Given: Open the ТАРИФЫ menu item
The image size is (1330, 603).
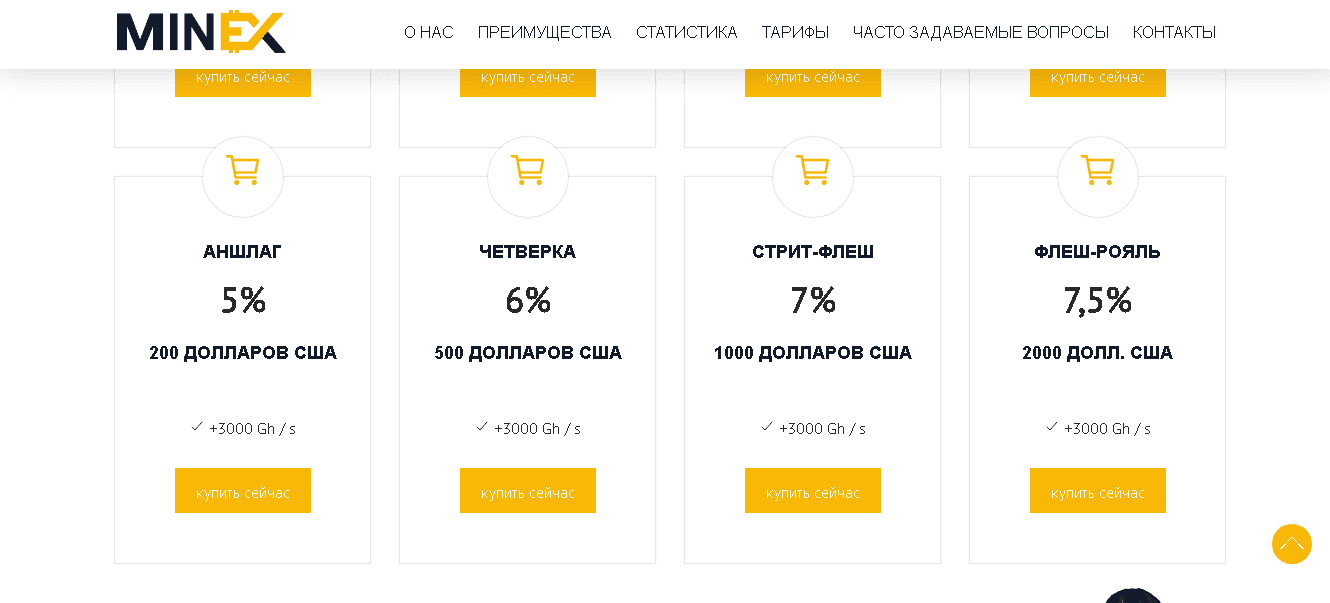Looking at the screenshot, I should click(x=794, y=32).
